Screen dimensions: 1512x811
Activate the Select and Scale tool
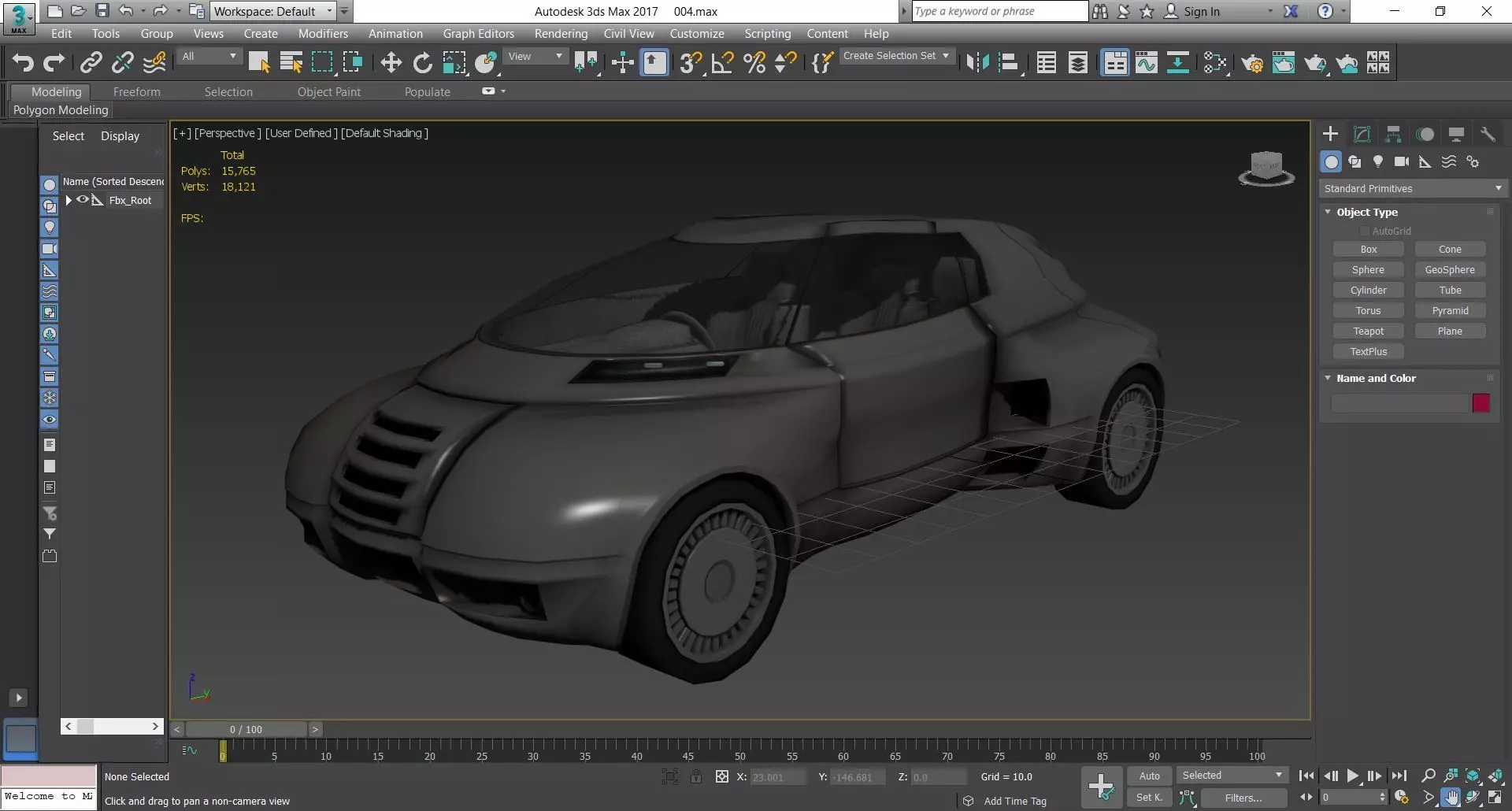pyautogui.click(x=454, y=63)
